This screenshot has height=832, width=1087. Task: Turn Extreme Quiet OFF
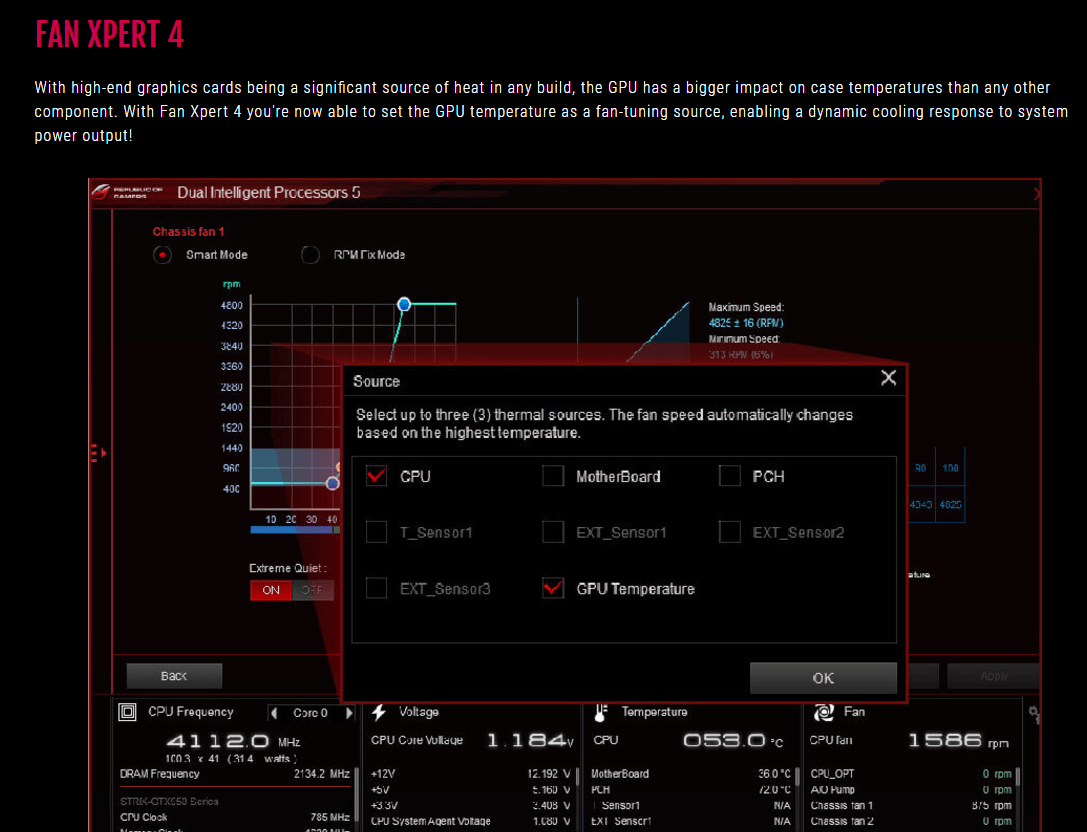pyautogui.click(x=313, y=590)
